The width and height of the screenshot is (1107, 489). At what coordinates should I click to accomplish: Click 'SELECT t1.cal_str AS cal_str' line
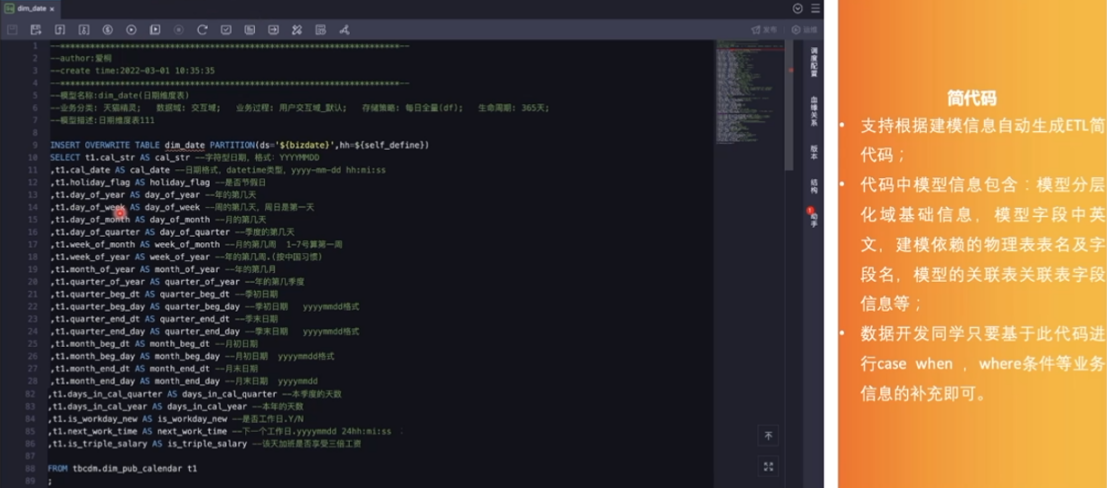click(x=184, y=157)
